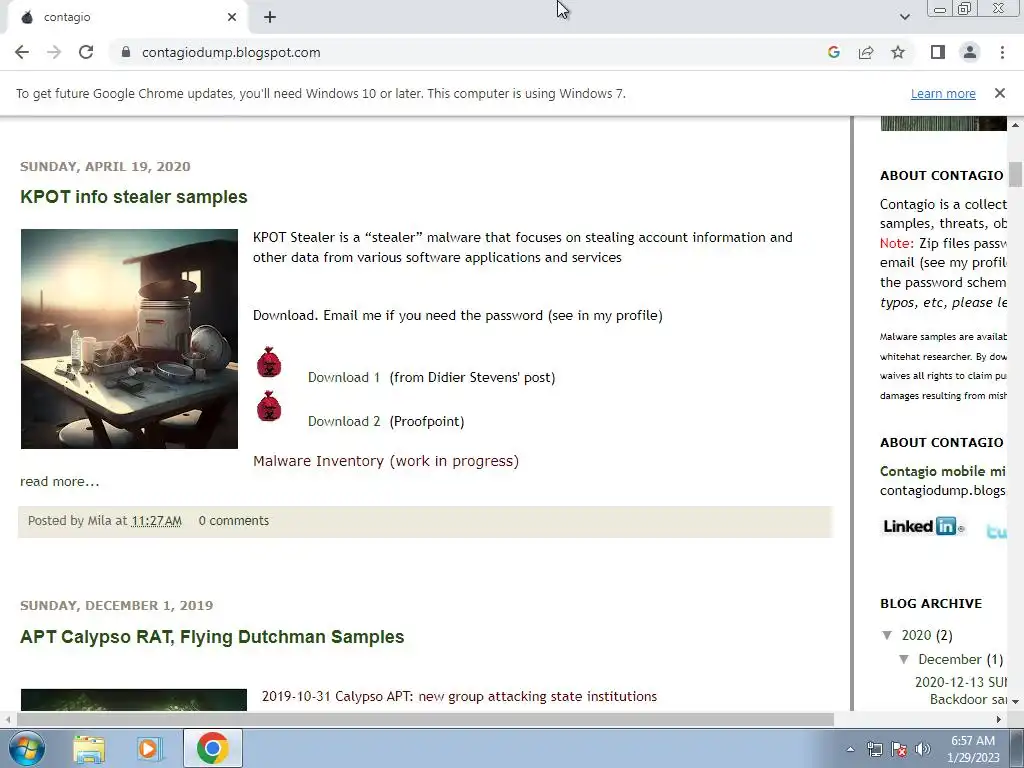Click the sidebar scroll down arrow
Screen dimensions: 1024x768
[1015, 701]
